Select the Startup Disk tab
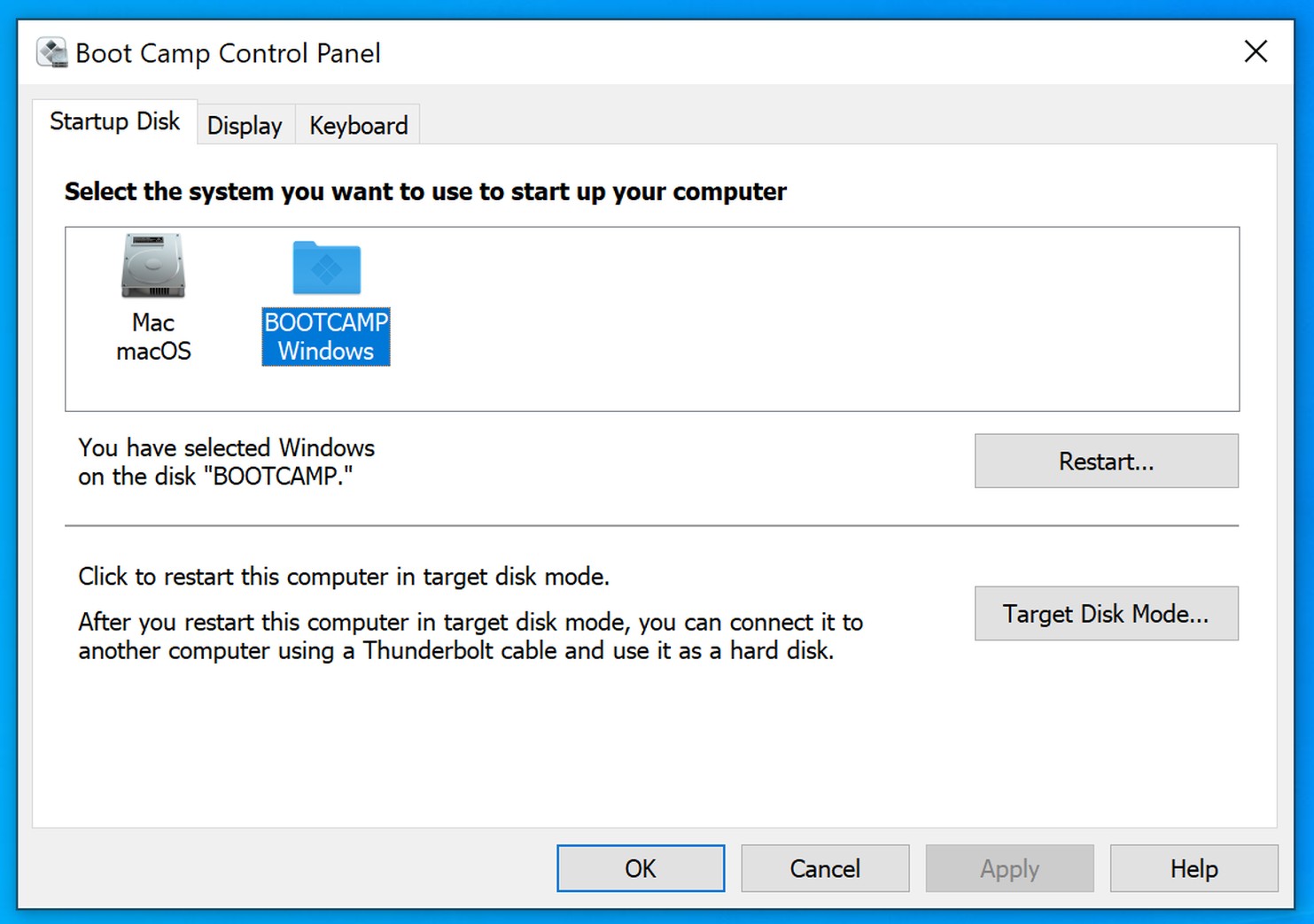This screenshot has height=924, width=1314. 116,121
